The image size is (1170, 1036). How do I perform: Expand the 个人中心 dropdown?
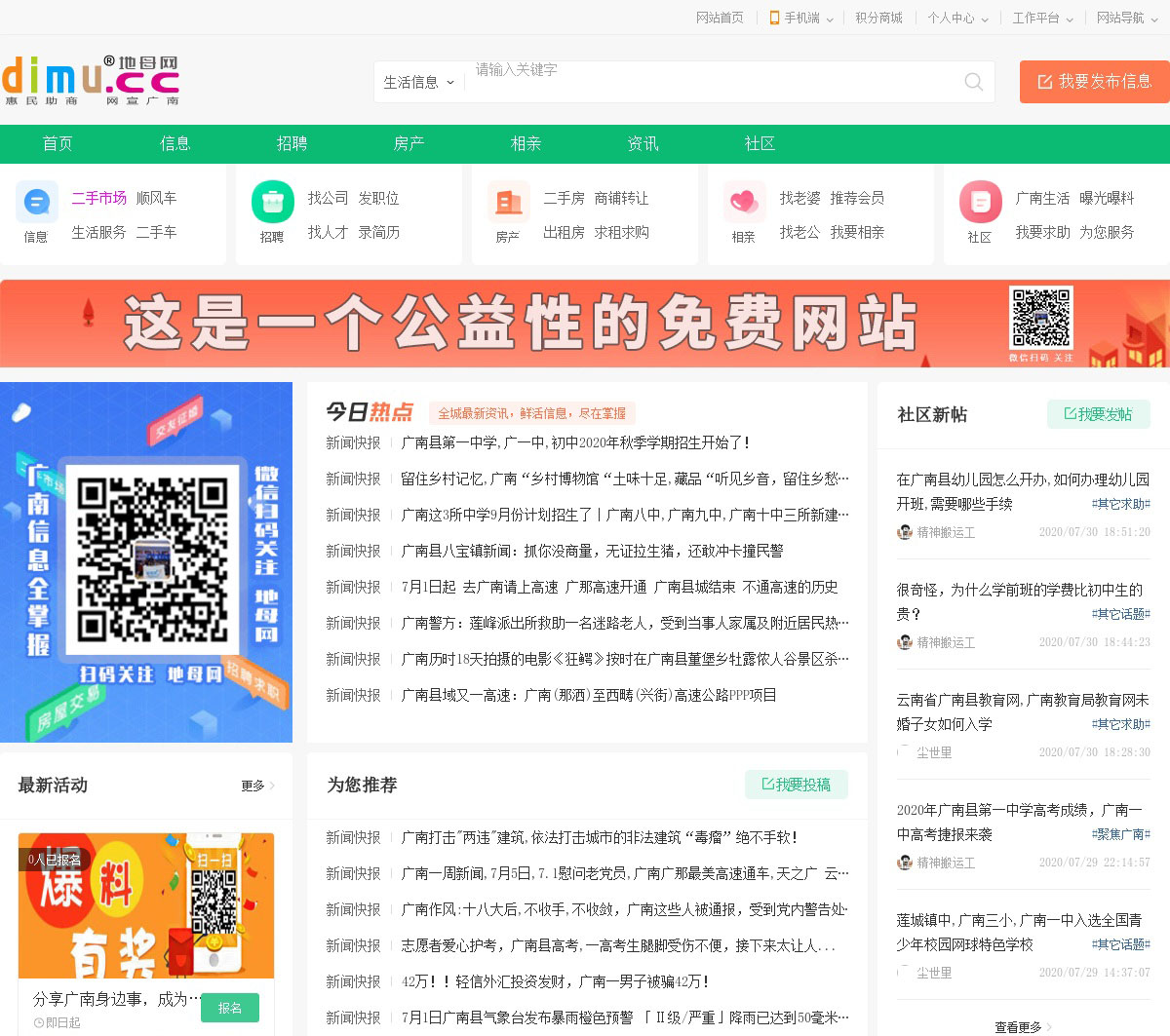pos(985,19)
